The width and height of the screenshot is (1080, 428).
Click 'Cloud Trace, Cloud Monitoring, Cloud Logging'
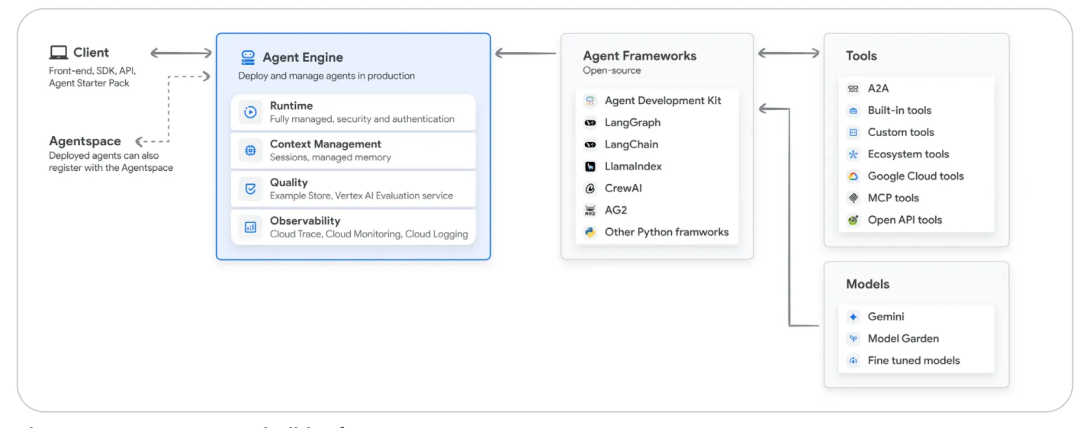(x=369, y=234)
